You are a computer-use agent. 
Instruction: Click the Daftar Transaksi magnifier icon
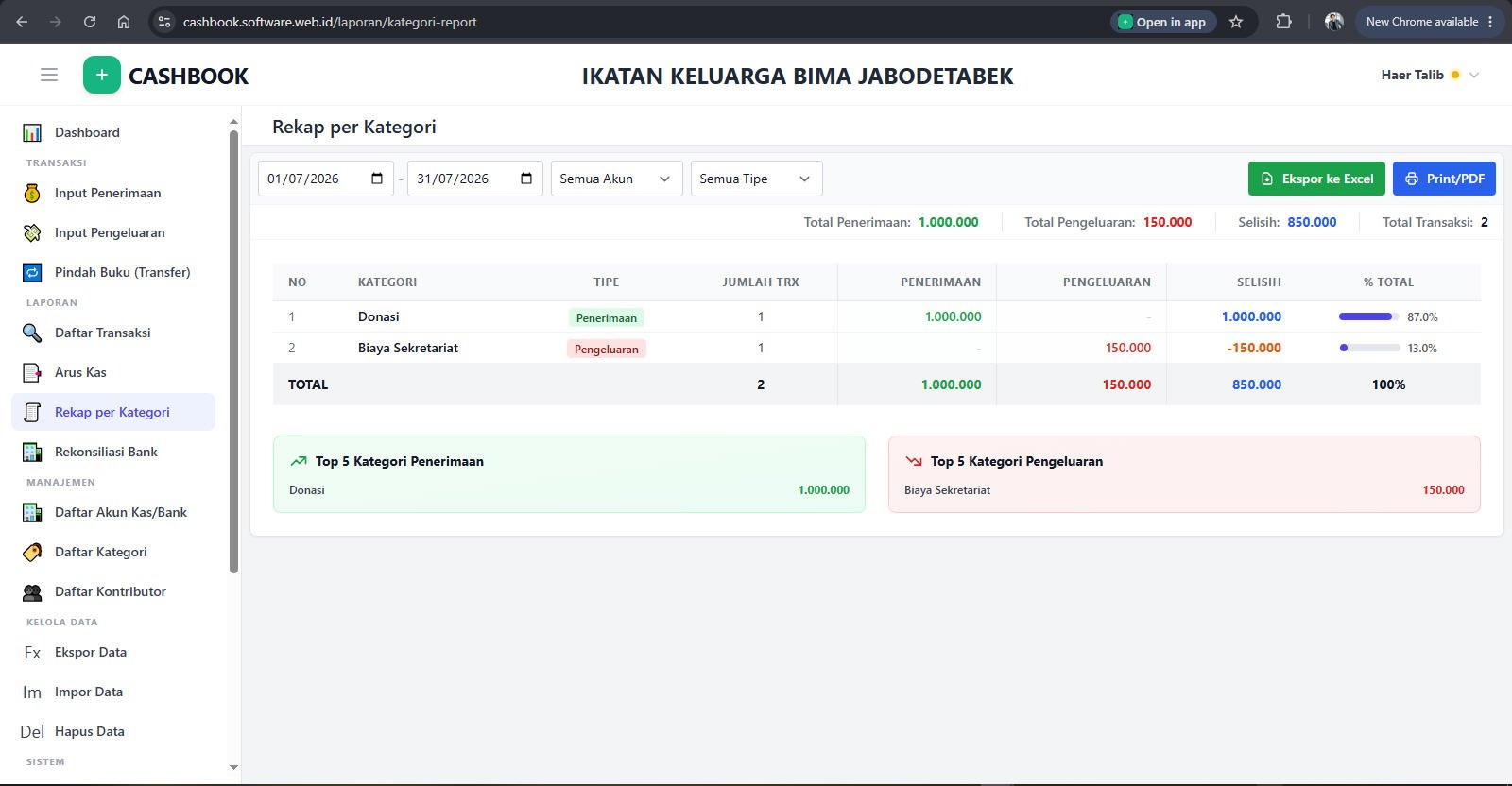pos(32,333)
